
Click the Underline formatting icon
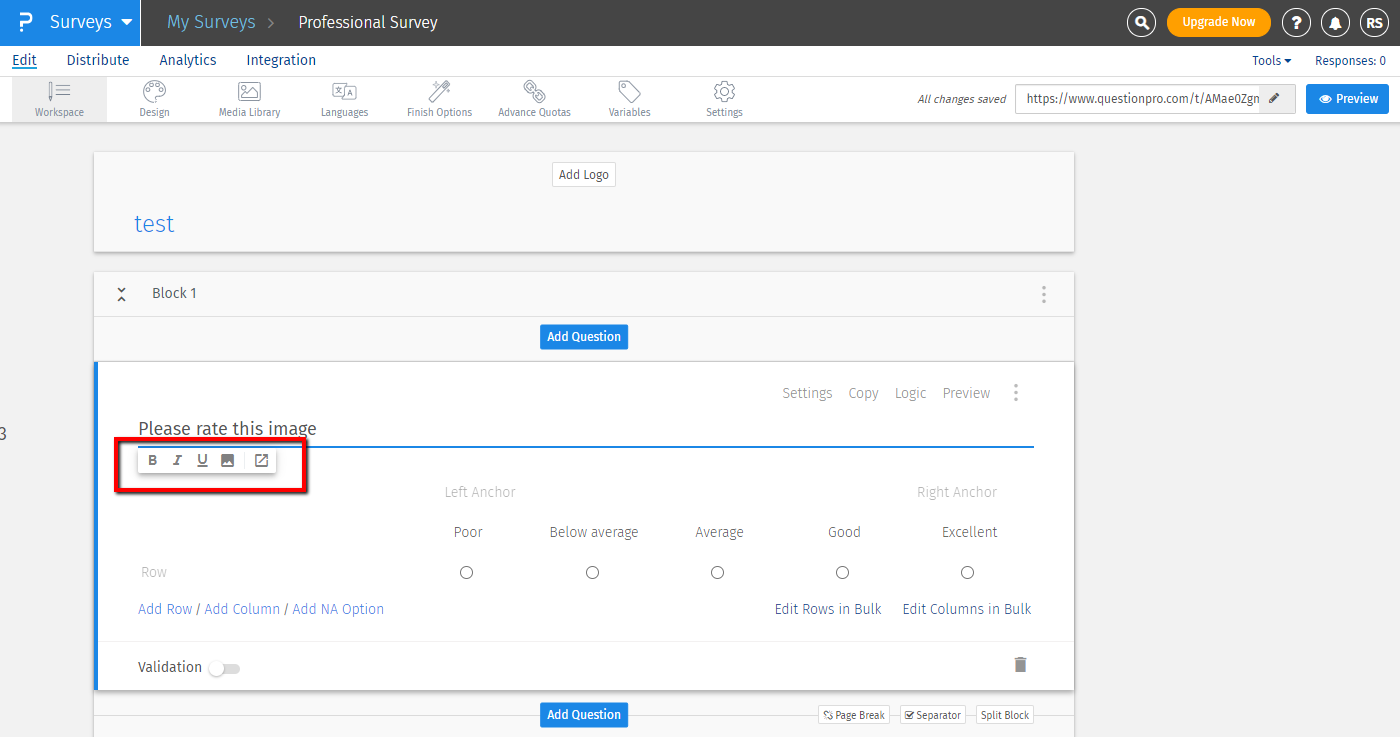202,461
